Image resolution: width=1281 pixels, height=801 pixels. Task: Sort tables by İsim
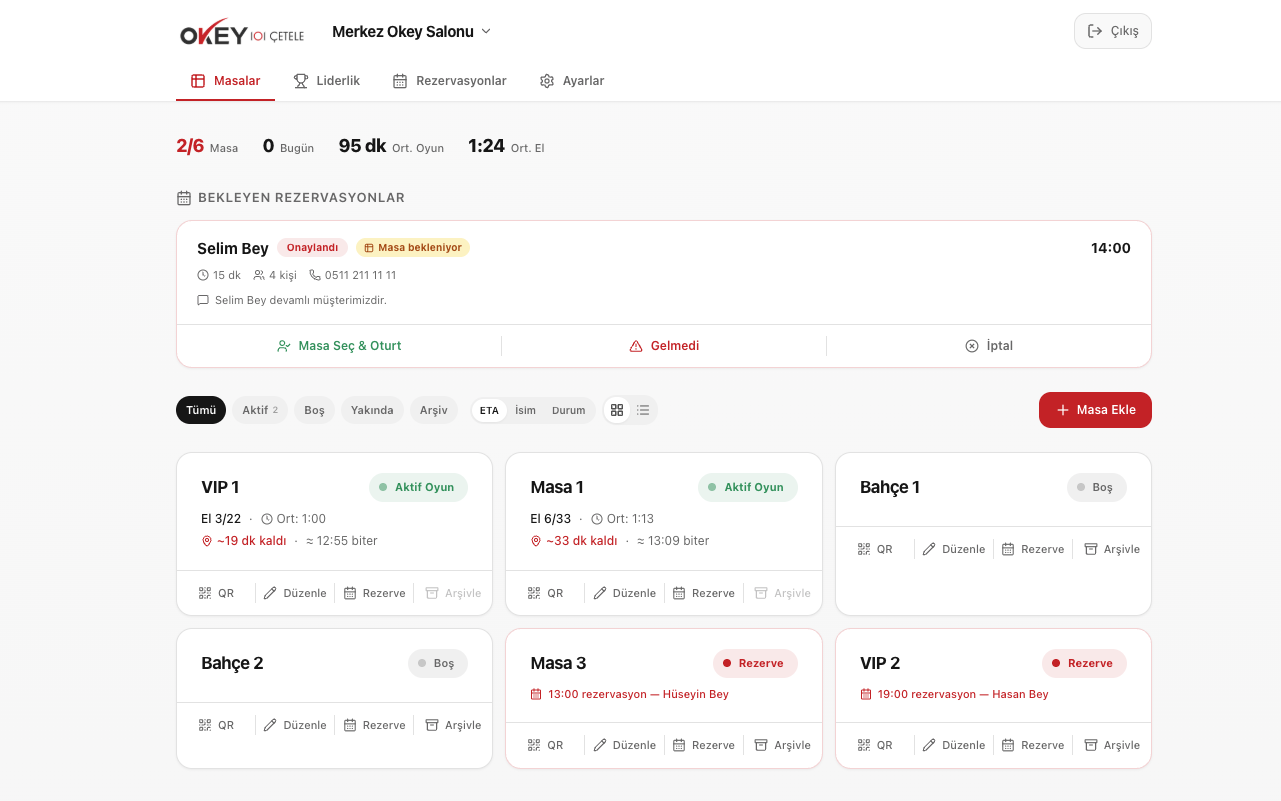pyautogui.click(x=525, y=410)
